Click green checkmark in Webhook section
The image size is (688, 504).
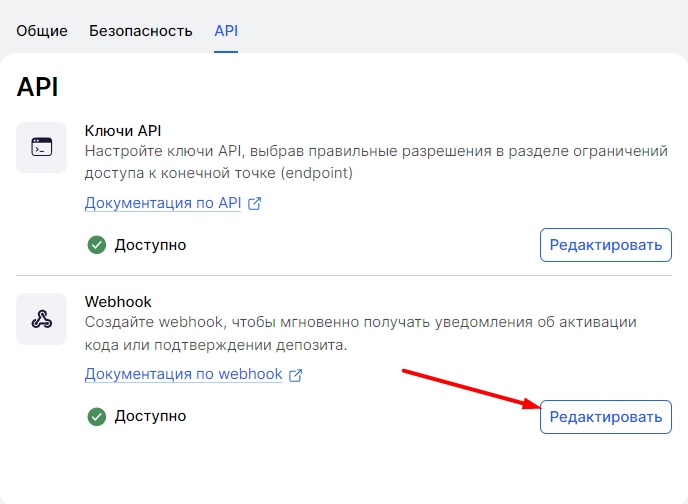(97, 416)
